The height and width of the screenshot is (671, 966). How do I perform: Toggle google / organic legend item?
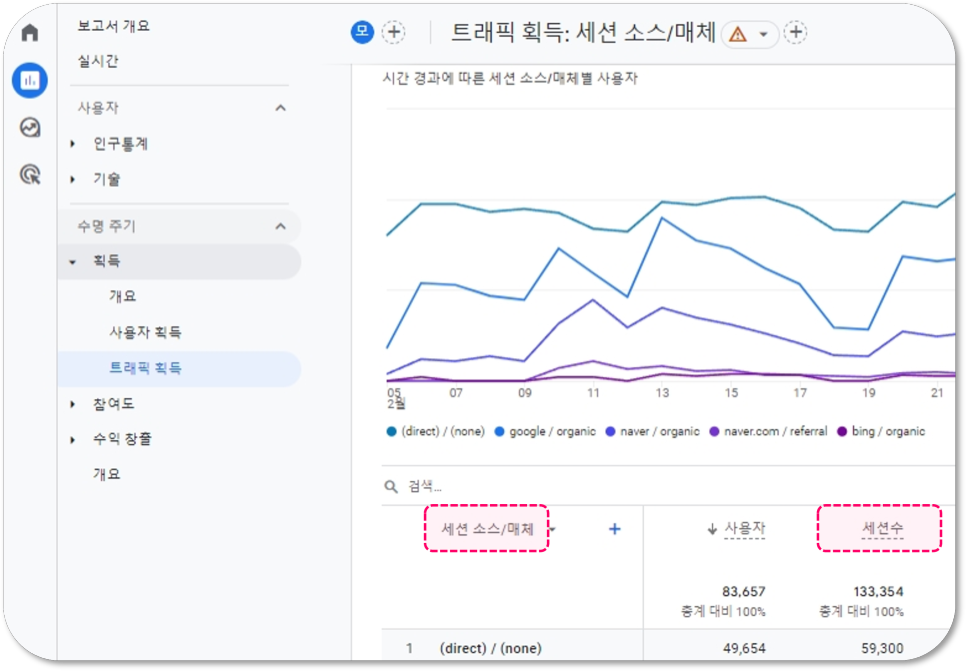(x=545, y=431)
